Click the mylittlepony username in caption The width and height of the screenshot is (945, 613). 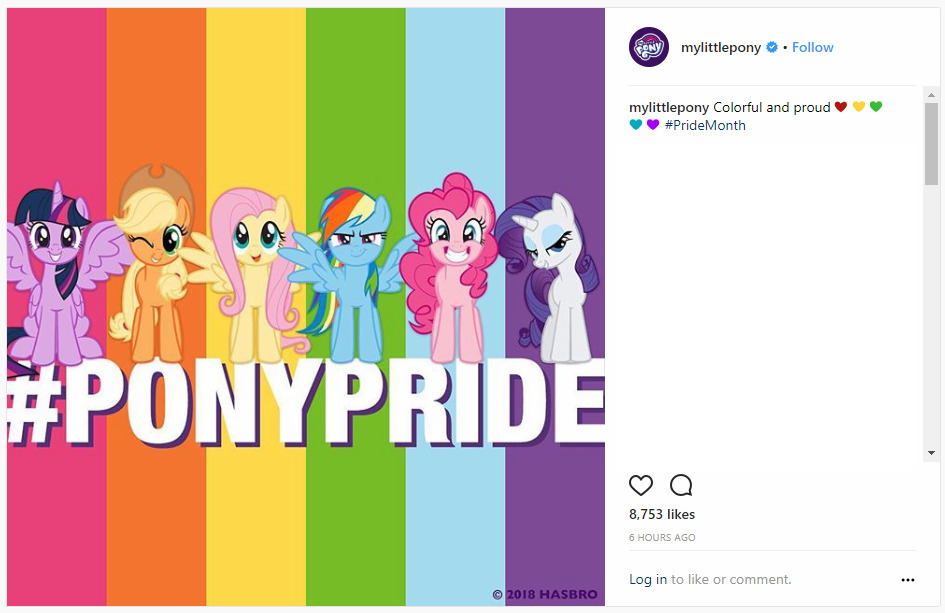(x=669, y=107)
